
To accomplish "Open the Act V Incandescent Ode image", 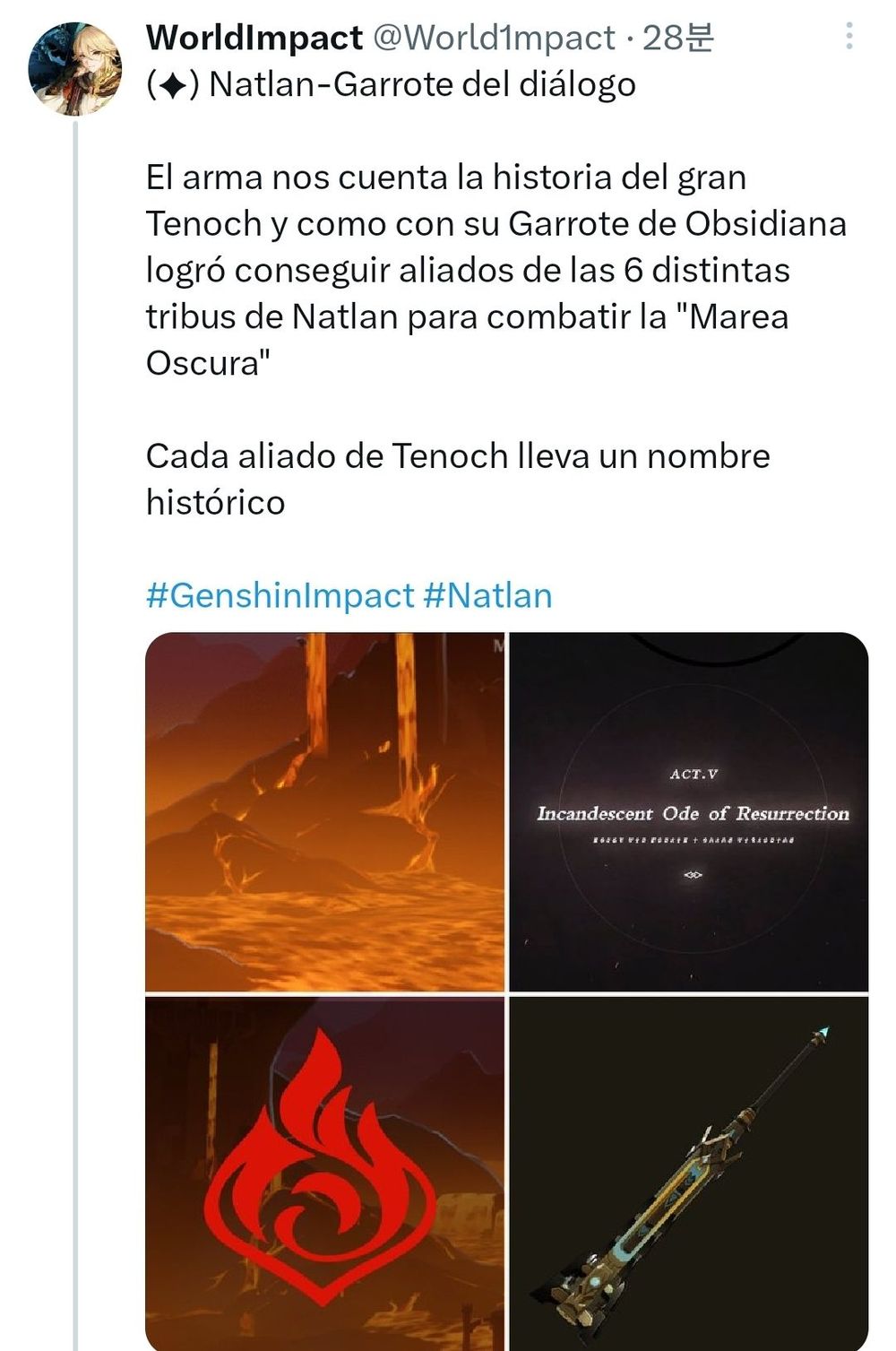I will pos(688,811).
